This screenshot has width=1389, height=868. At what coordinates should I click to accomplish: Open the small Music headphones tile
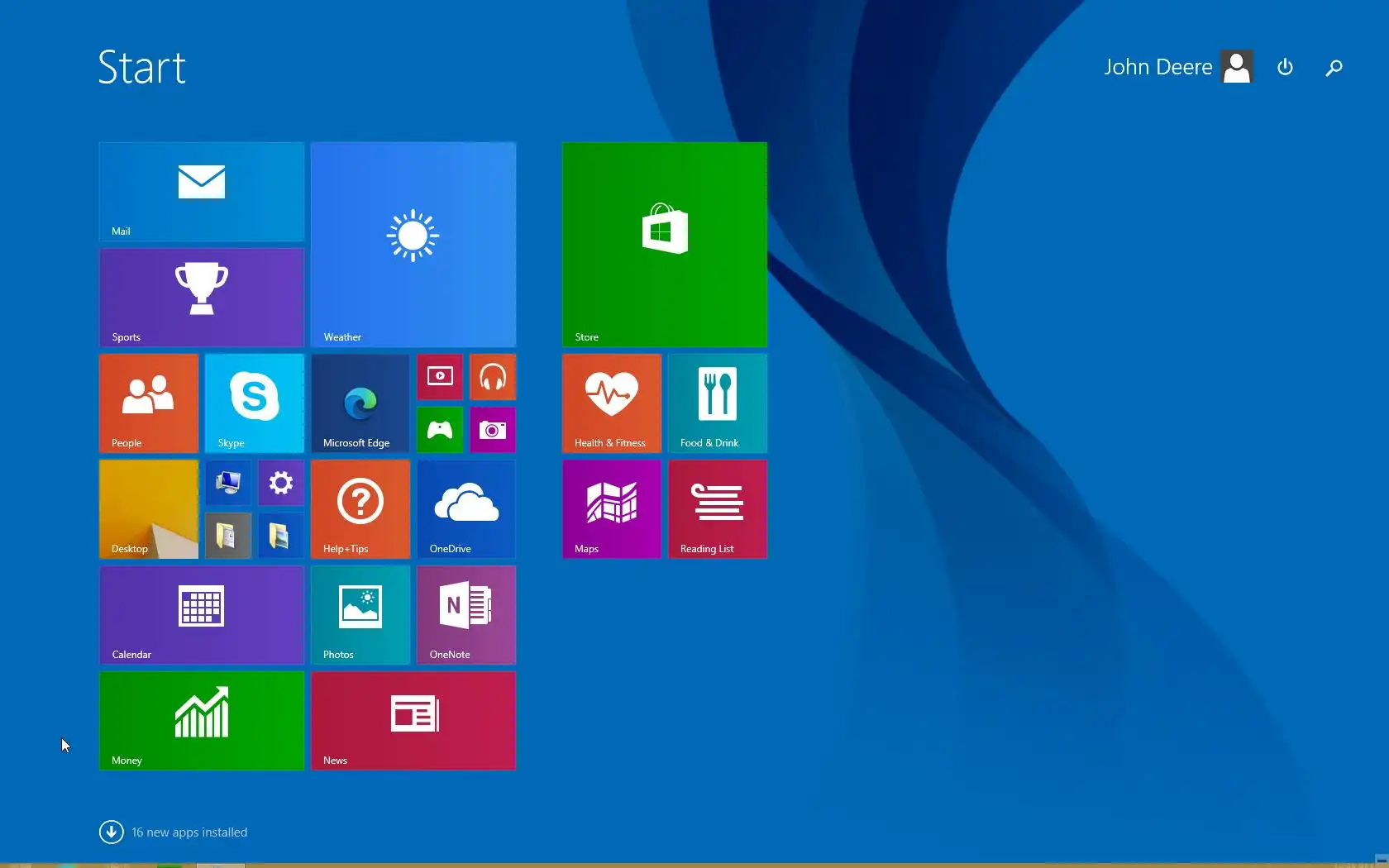[x=493, y=377]
